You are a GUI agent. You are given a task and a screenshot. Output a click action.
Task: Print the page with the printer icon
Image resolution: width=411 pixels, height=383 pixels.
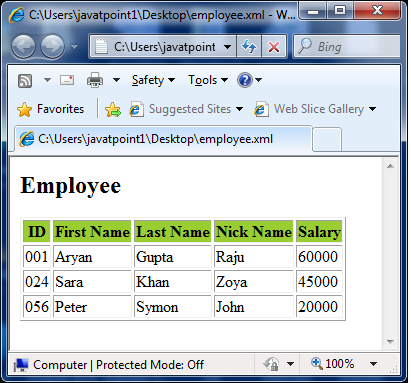[95, 80]
